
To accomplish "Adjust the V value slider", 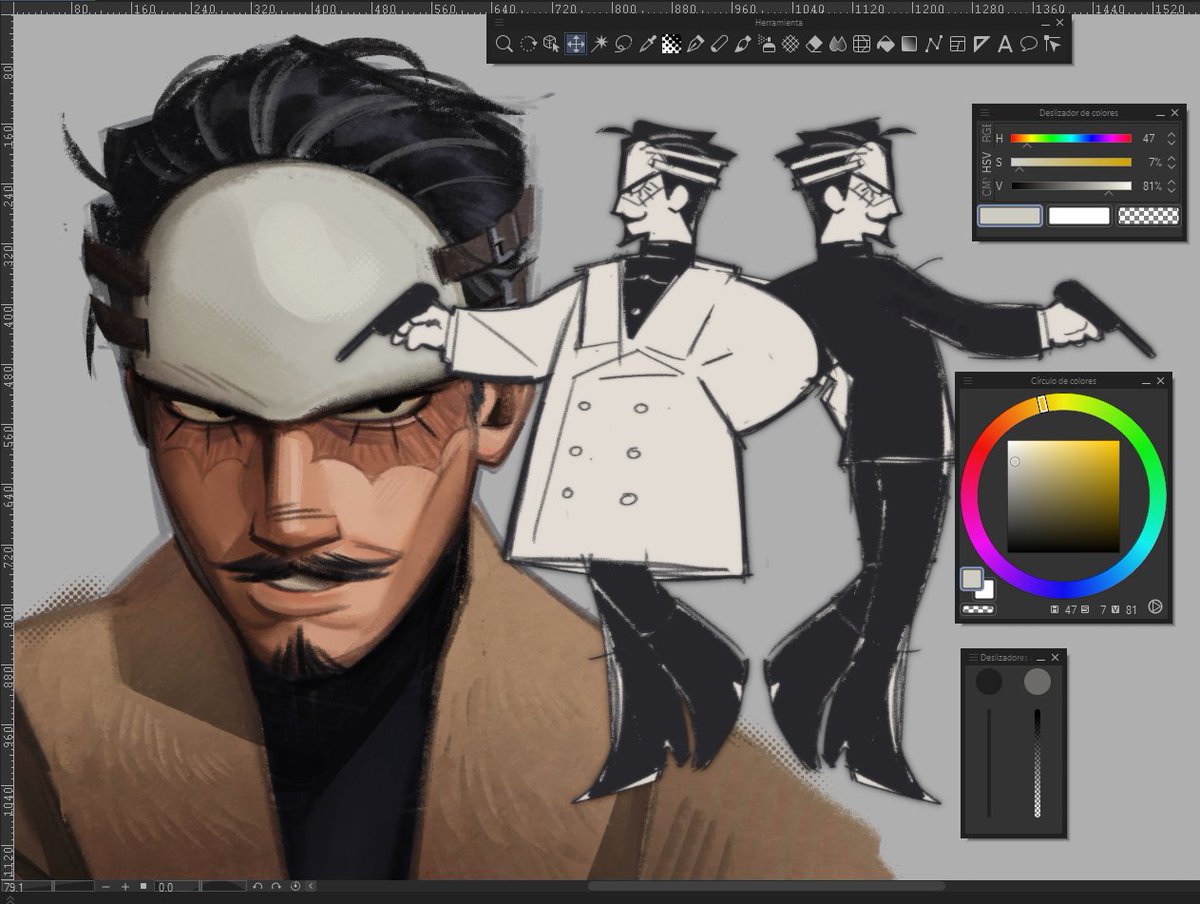I will (1071, 186).
